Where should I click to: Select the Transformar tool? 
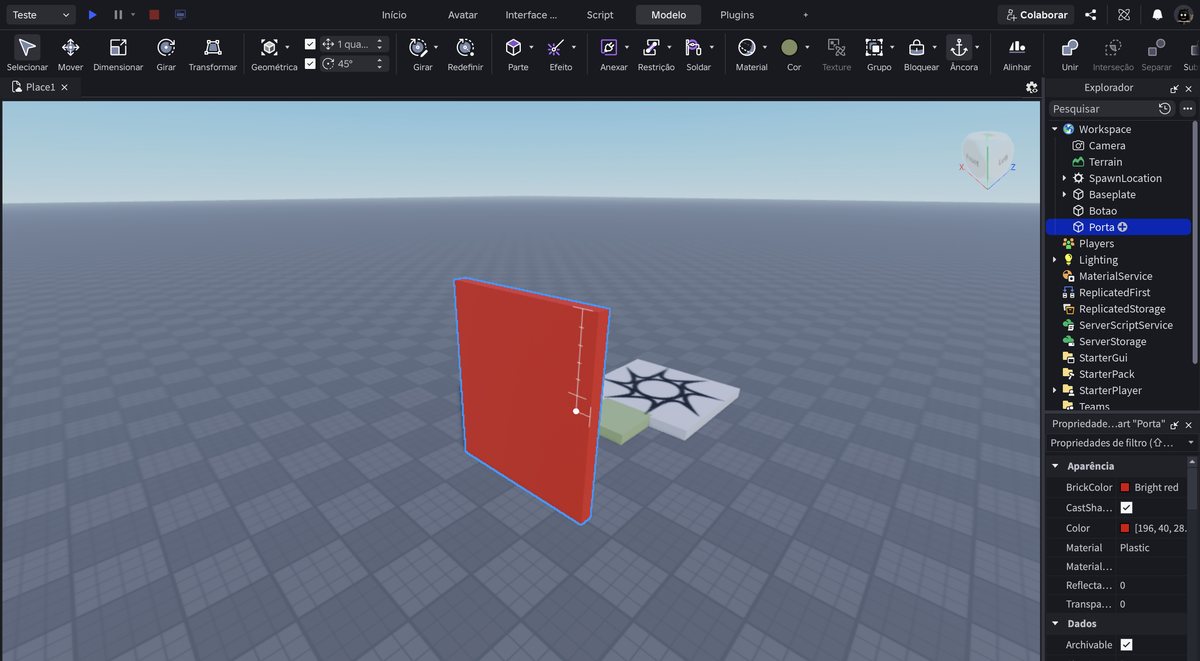pyautogui.click(x=213, y=47)
